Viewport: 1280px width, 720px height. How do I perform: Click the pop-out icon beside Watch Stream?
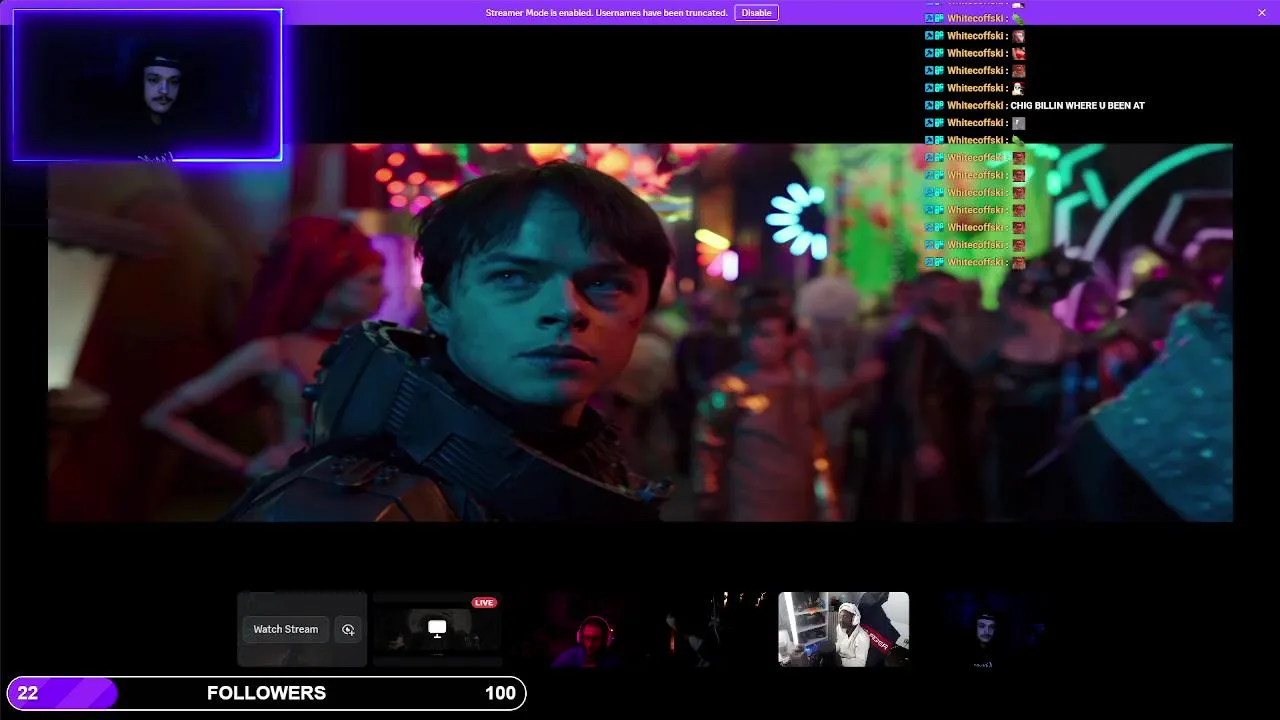[x=348, y=629]
